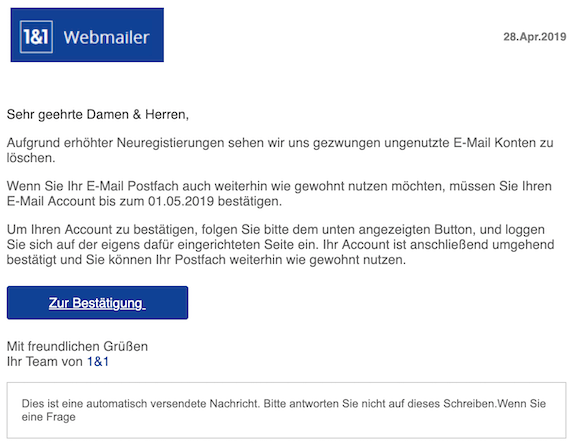Click the paragraph starting 'Aufgrund erhöhter Neuregistierungen'
The width and height of the screenshot is (573, 448).
click(280, 150)
